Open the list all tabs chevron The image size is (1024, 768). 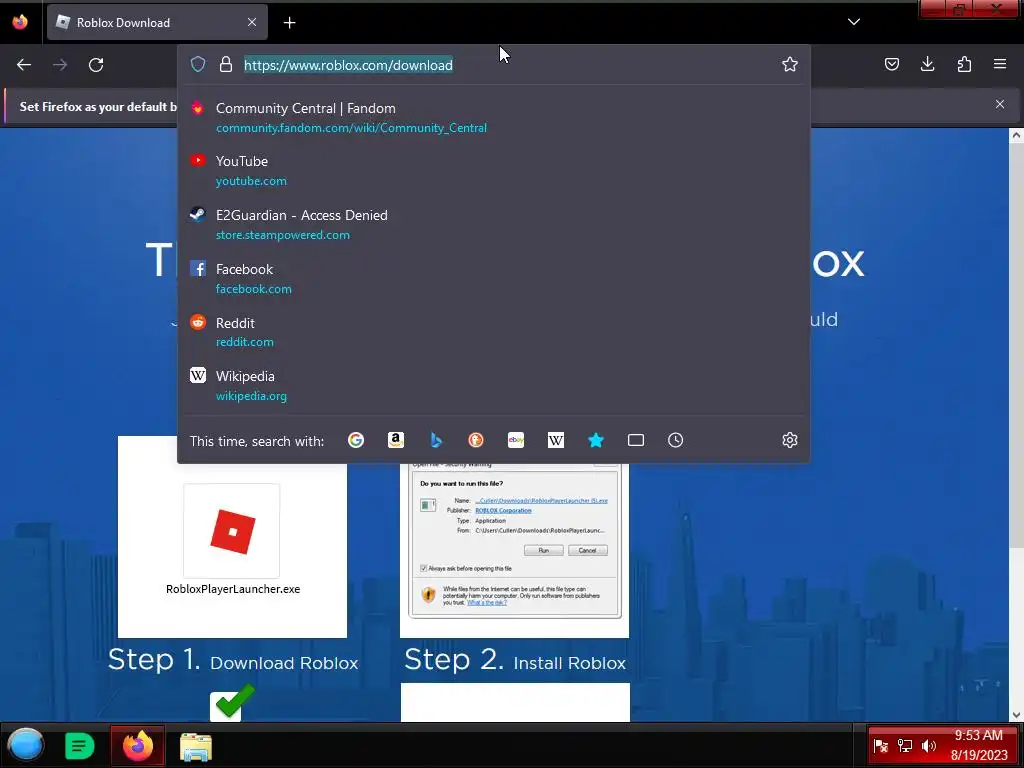click(854, 22)
